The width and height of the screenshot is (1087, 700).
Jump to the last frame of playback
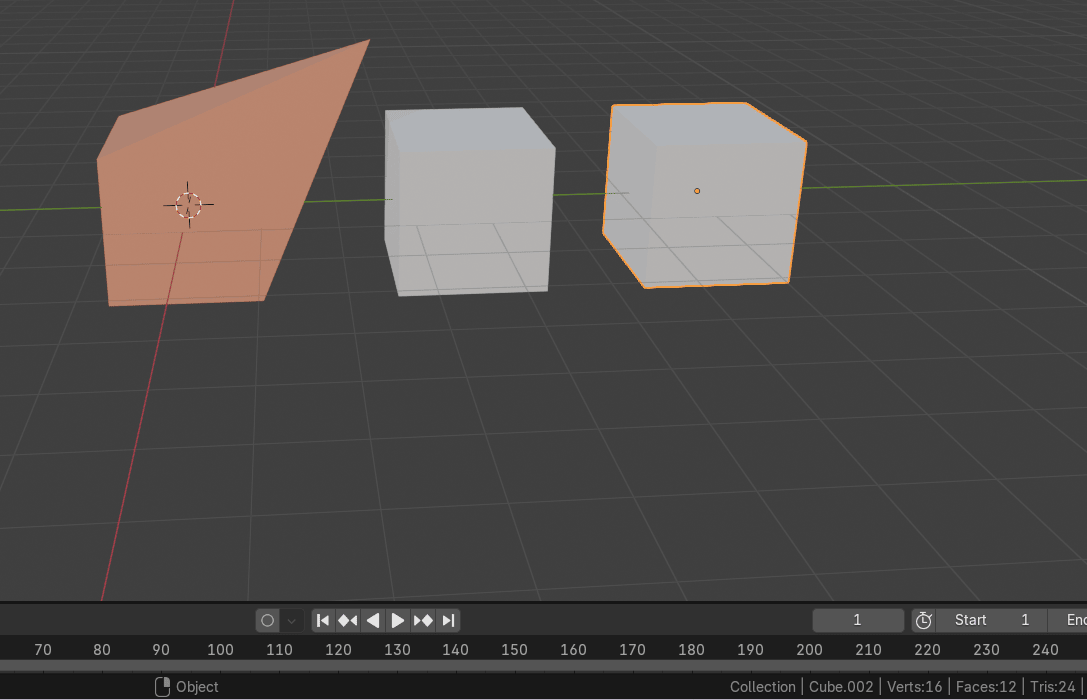coord(449,620)
